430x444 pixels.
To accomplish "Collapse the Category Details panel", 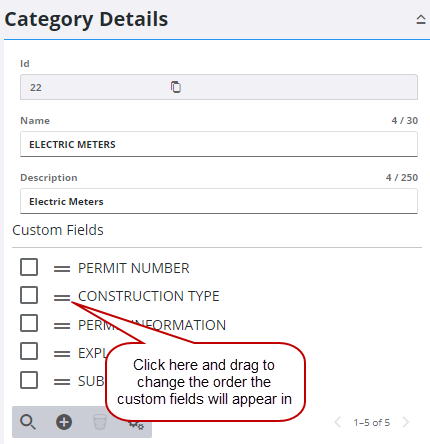I will coord(421,20).
